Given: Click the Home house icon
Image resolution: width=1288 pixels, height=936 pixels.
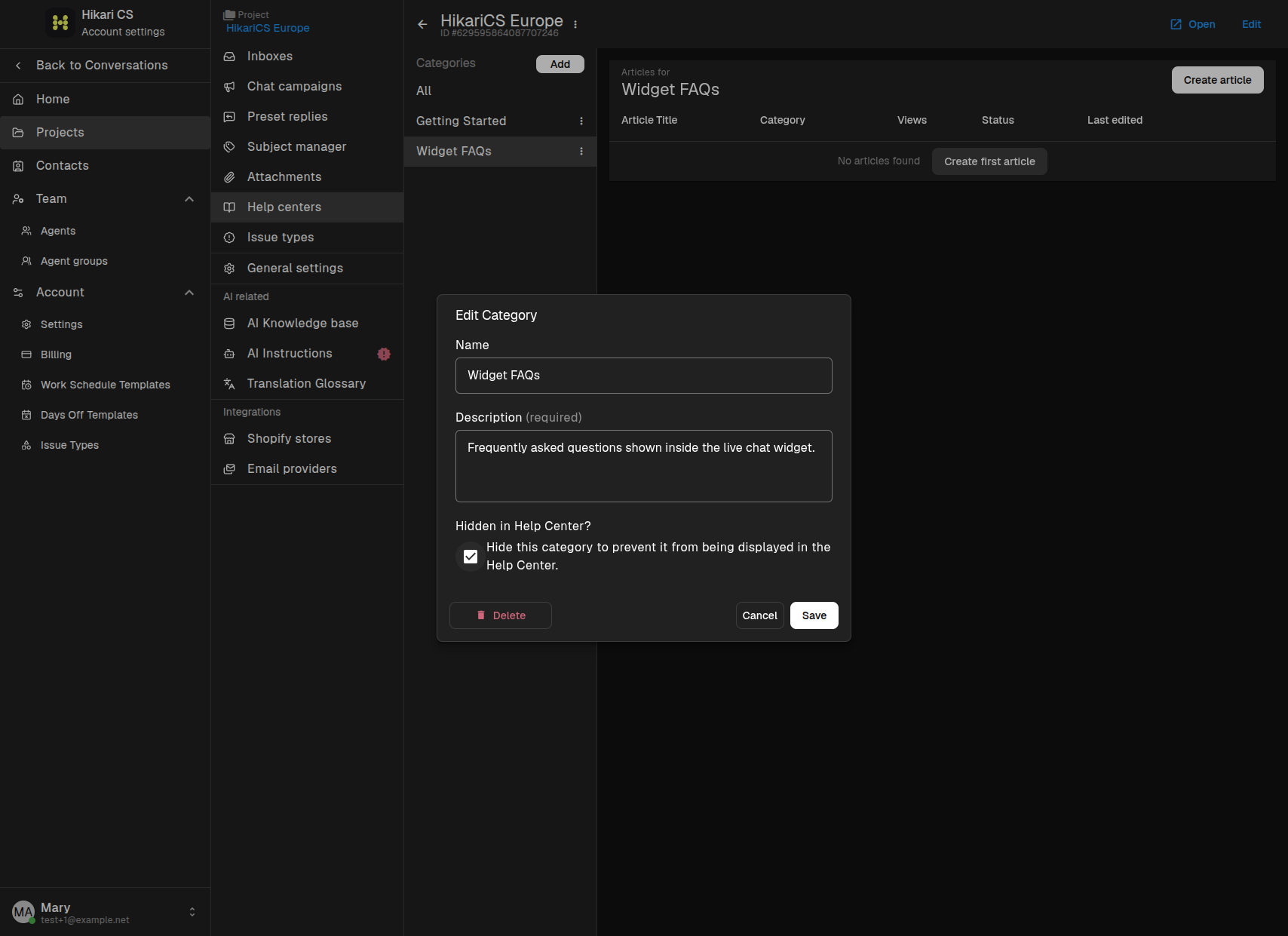Looking at the screenshot, I should [x=18, y=100].
